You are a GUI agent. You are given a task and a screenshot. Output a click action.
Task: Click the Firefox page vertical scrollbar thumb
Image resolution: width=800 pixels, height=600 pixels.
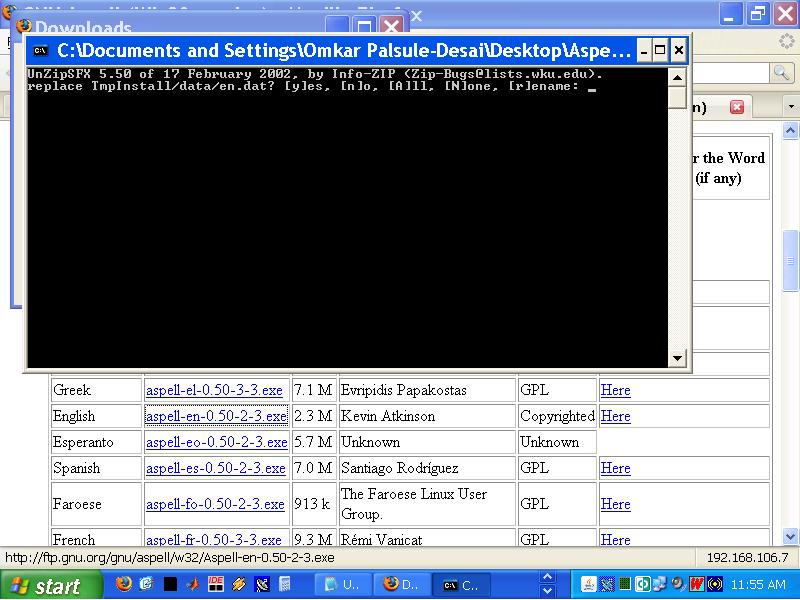(x=790, y=261)
